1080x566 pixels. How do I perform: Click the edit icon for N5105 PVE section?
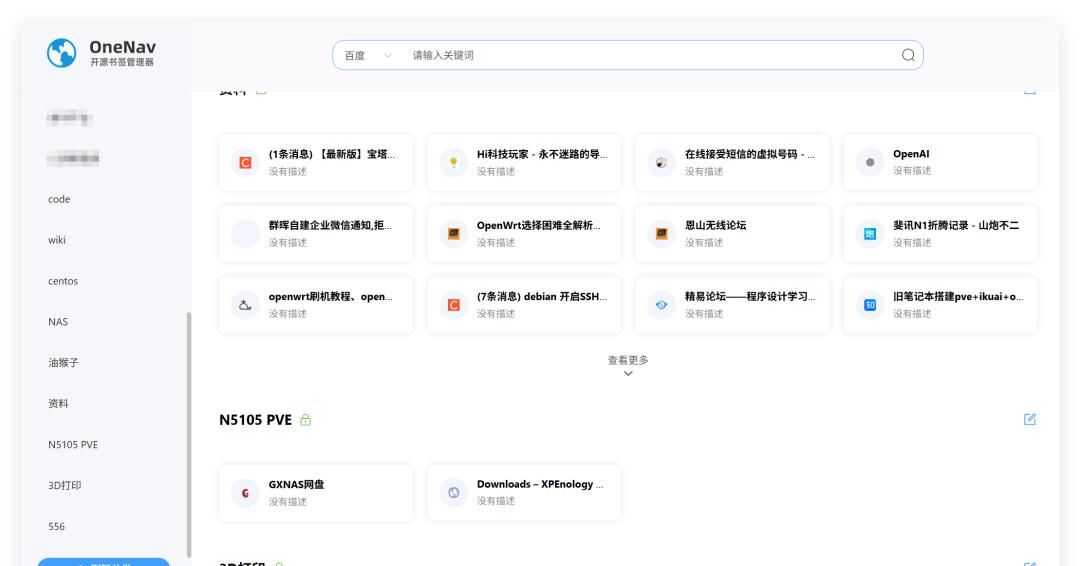coord(1030,419)
